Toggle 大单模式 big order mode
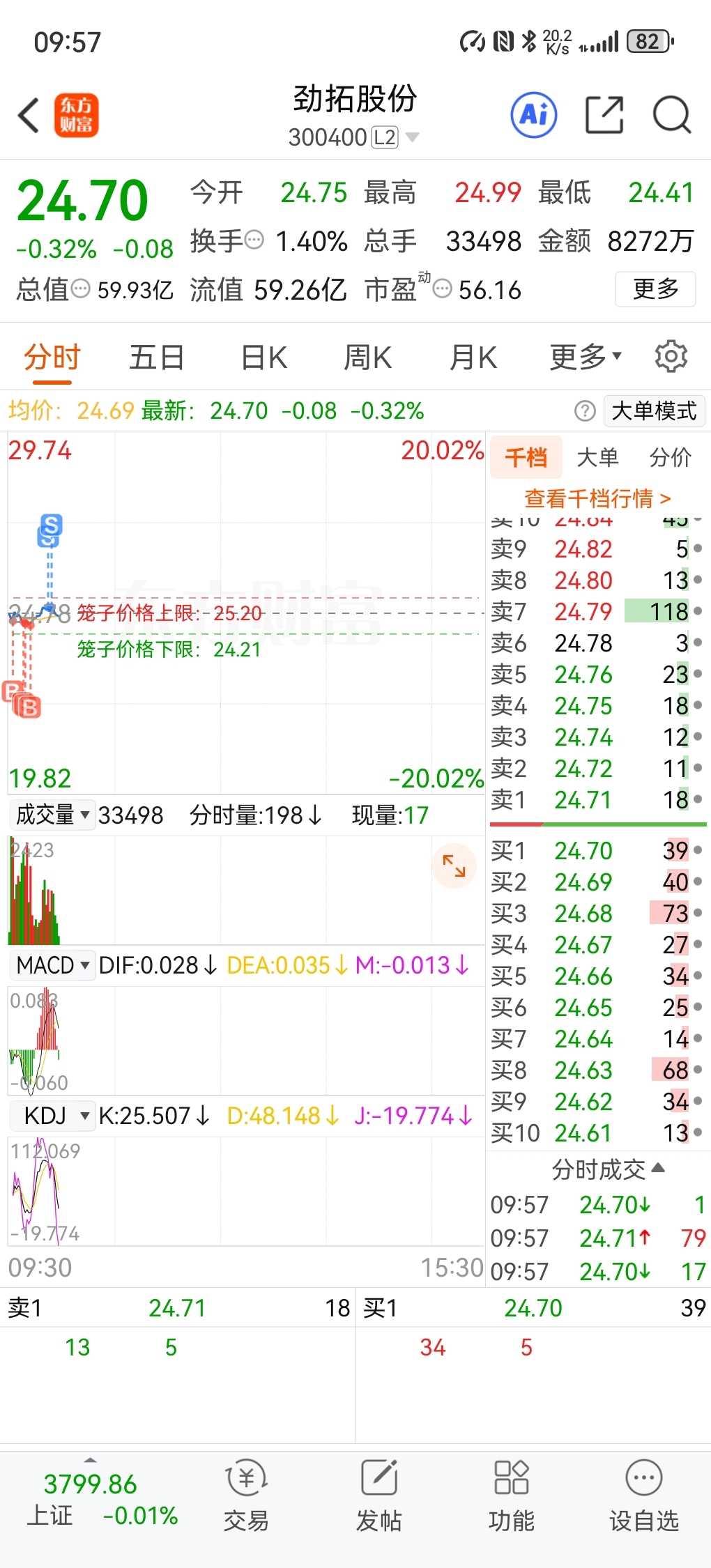Viewport: 711px width, 1568px height. click(654, 411)
